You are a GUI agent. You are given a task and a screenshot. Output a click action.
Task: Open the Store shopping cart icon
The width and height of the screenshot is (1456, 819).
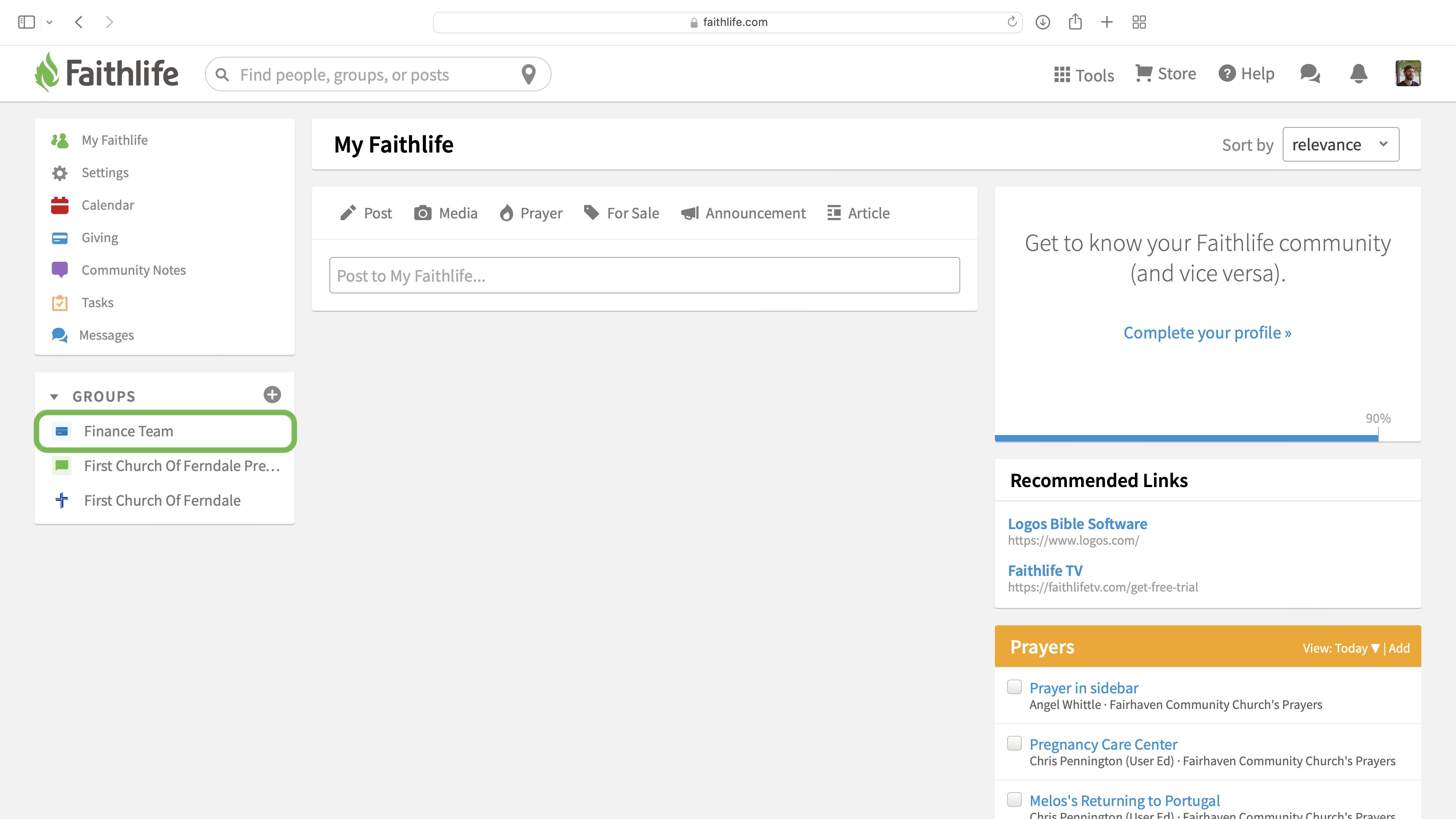(1144, 74)
